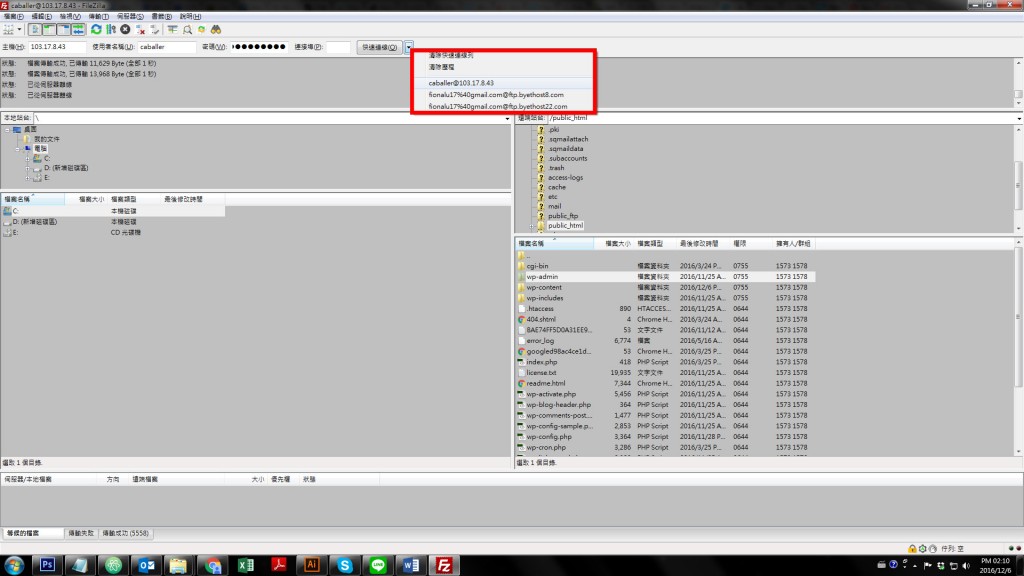
Task: Expand the public_html remote tree node
Action: (x=532, y=226)
